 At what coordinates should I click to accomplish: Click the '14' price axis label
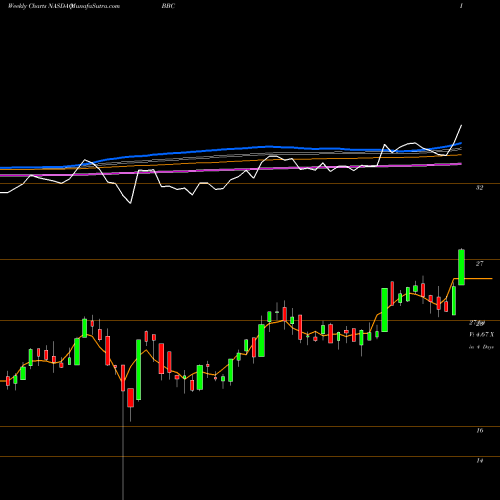click(x=480, y=461)
